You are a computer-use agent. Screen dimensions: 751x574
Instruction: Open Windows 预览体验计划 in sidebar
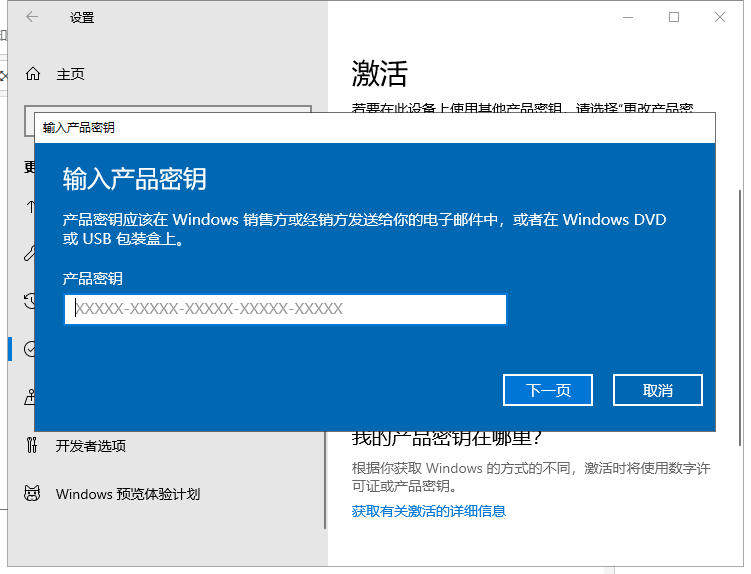click(127, 494)
